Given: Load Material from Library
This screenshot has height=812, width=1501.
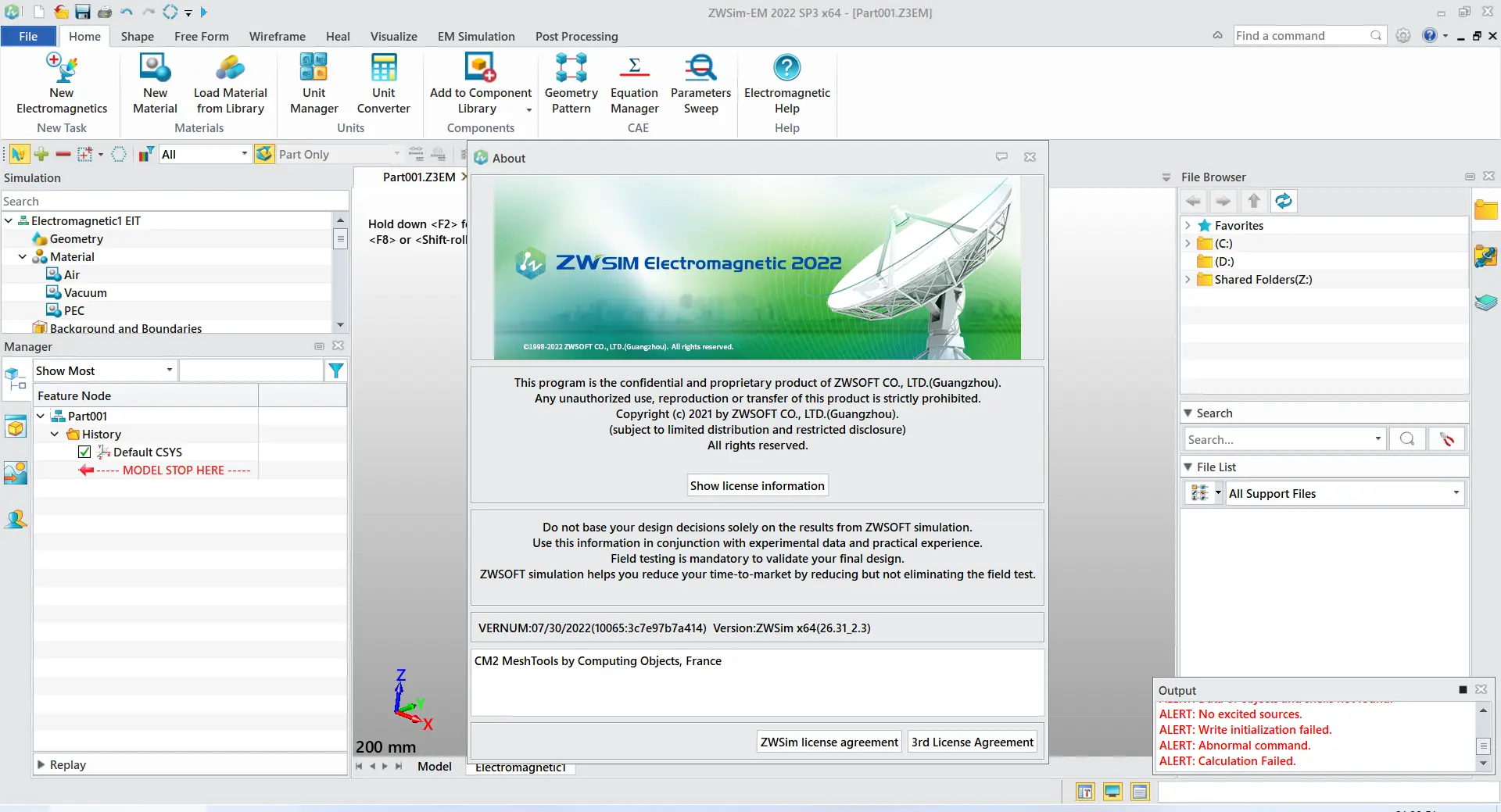Looking at the screenshot, I should [x=230, y=84].
